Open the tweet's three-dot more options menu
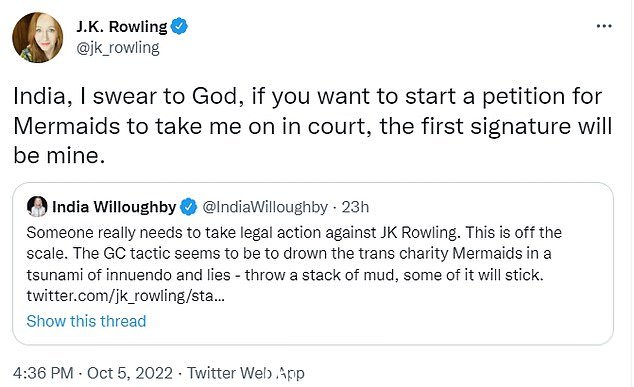Viewport: 634px width, 387px height. click(604, 26)
